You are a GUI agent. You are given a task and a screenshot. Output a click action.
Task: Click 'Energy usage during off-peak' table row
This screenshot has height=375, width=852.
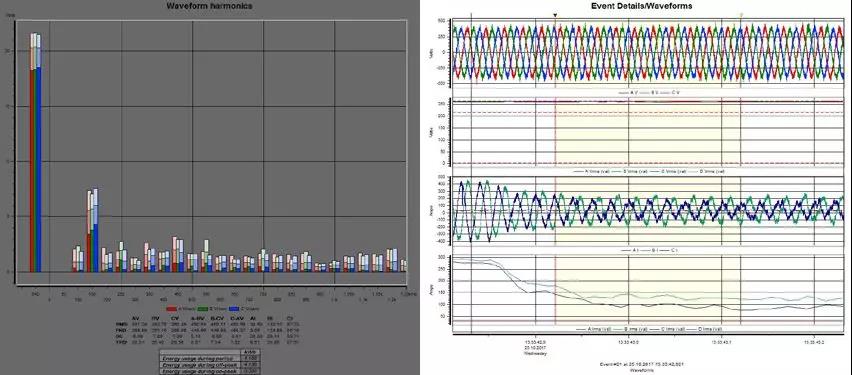point(210,365)
